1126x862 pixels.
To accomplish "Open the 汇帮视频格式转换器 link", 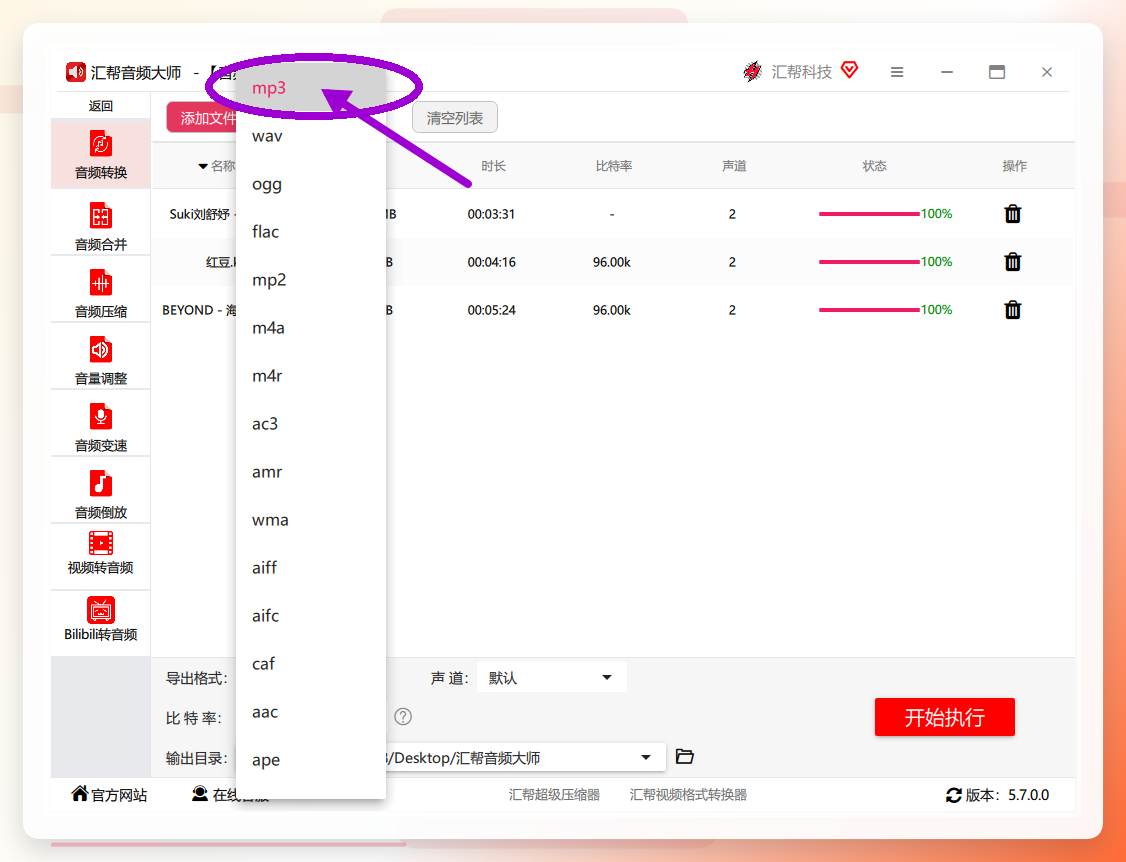I will tap(688, 794).
